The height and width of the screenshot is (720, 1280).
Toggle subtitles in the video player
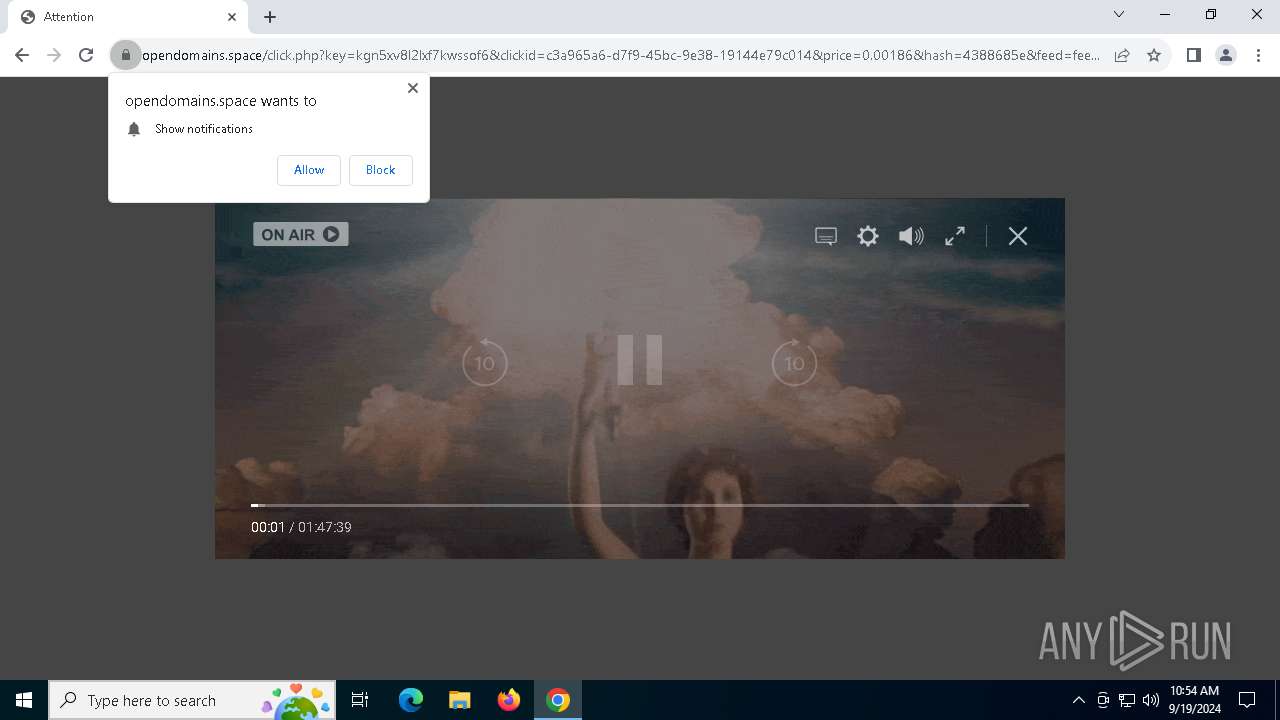click(x=826, y=236)
